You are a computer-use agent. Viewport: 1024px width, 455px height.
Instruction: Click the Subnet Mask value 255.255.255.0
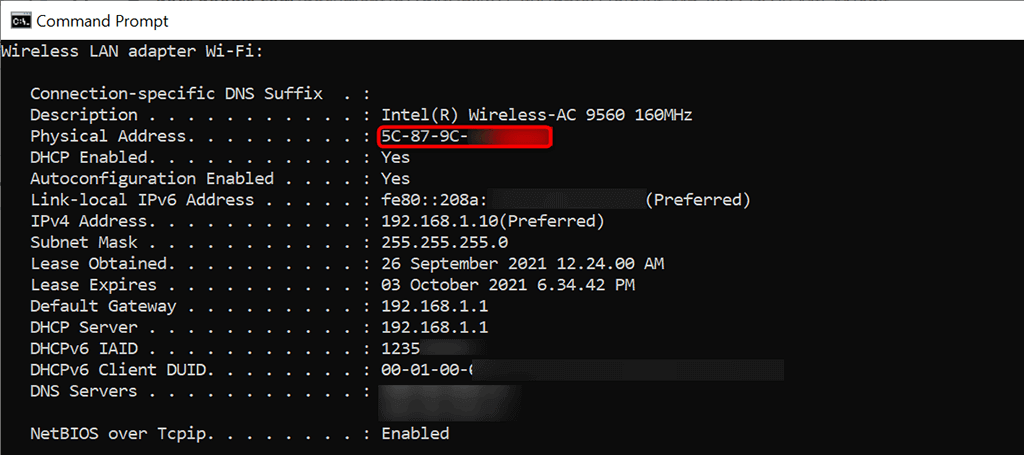pyautogui.click(x=445, y=243)
